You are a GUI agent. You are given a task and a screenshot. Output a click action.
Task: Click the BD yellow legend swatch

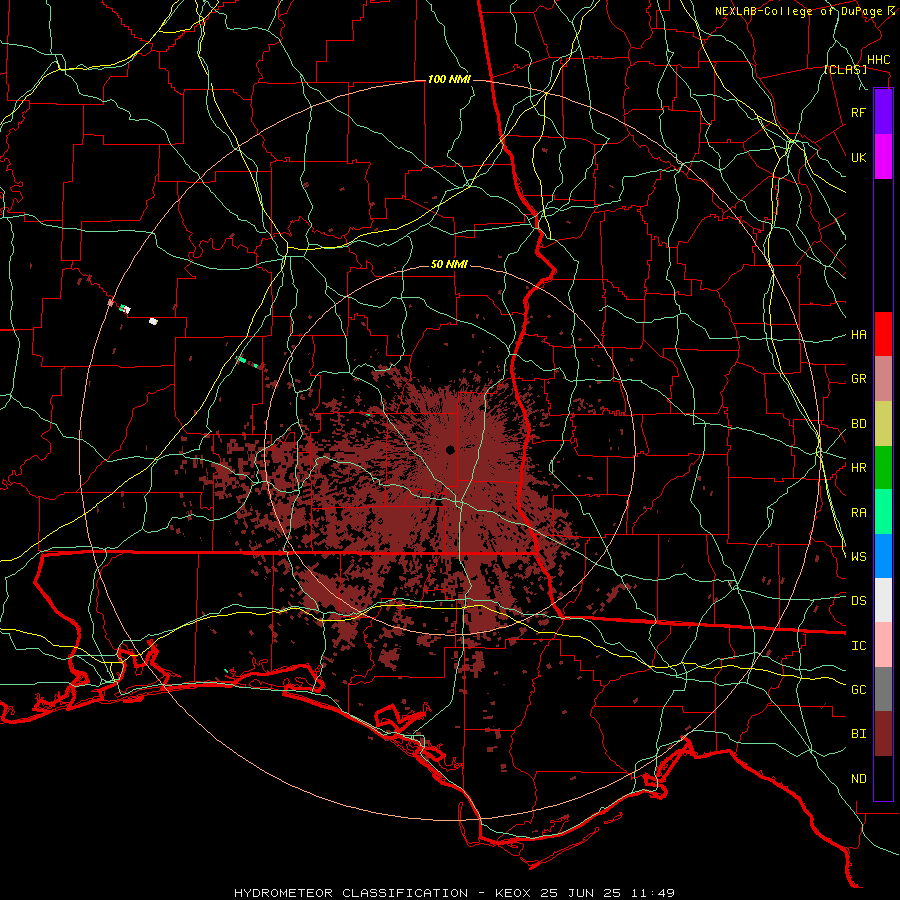click(883, 424)
